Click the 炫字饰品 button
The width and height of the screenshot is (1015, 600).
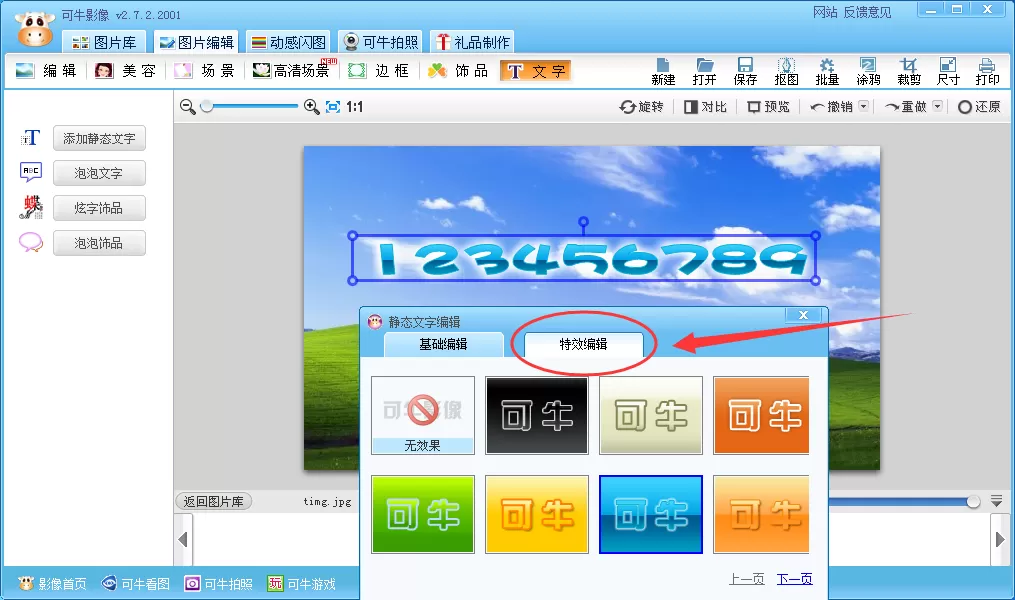(x=99, y=208)
